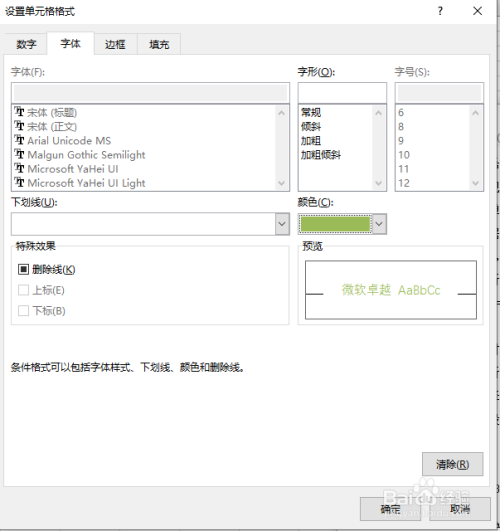Toggle the 上标(E) checkbox
The image size is (500, 531).
tap(23, 290)
